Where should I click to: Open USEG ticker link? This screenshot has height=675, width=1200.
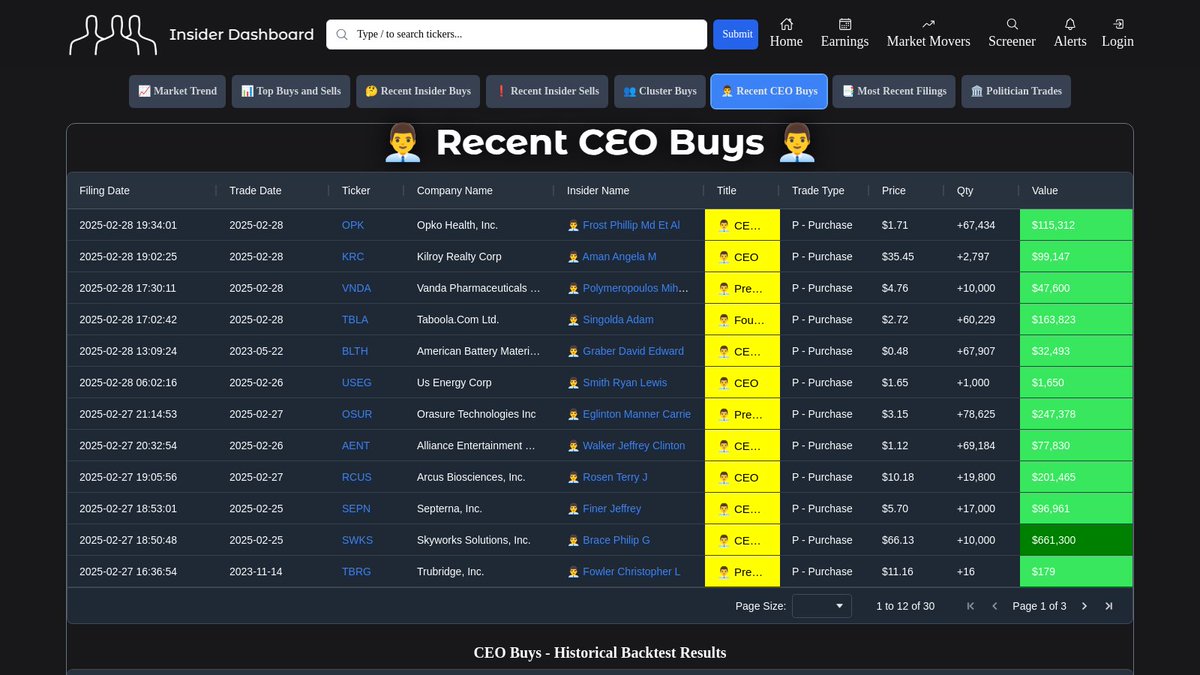coord(356,383)
